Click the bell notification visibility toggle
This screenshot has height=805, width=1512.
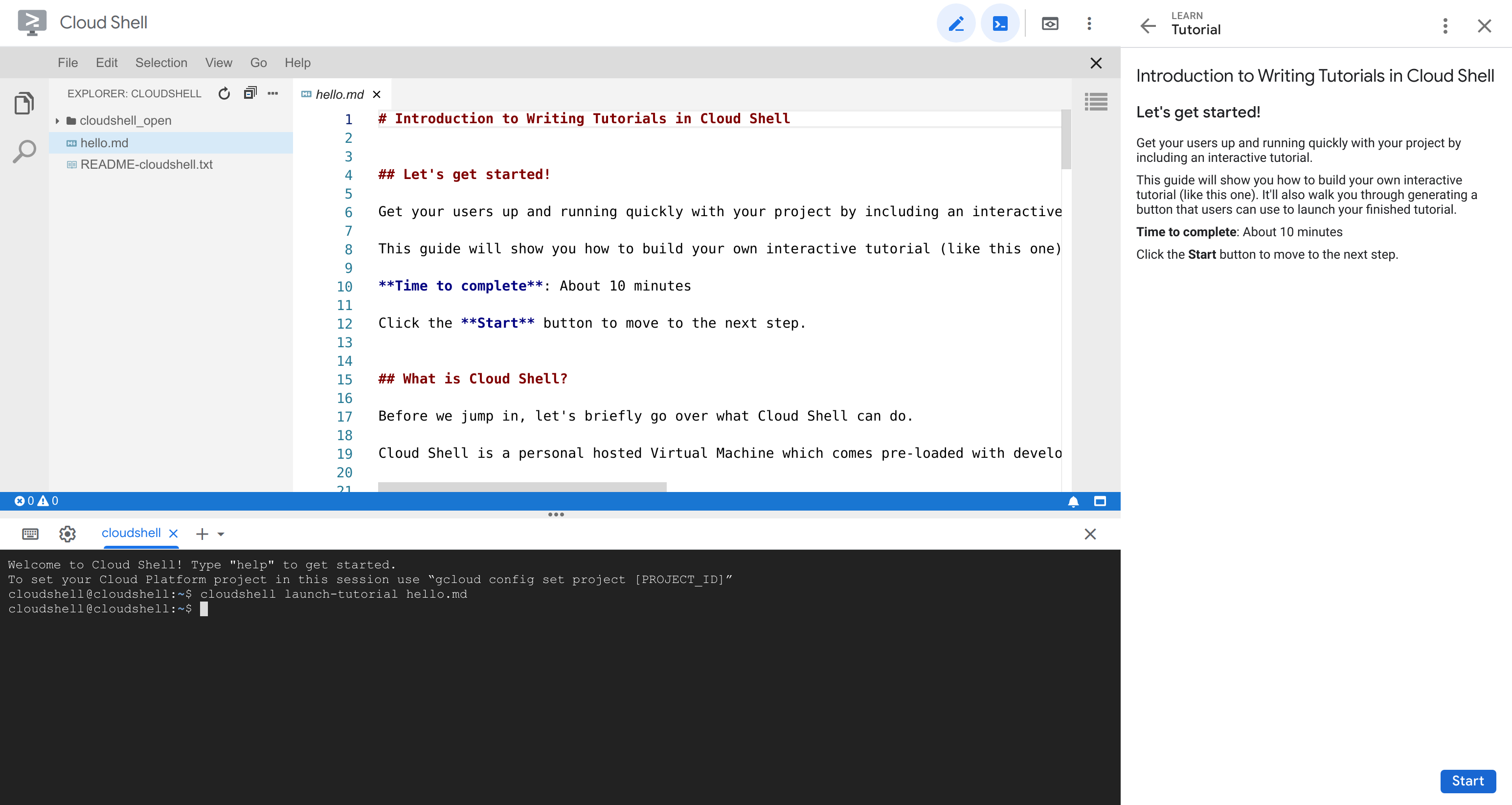coord(1073,501)
